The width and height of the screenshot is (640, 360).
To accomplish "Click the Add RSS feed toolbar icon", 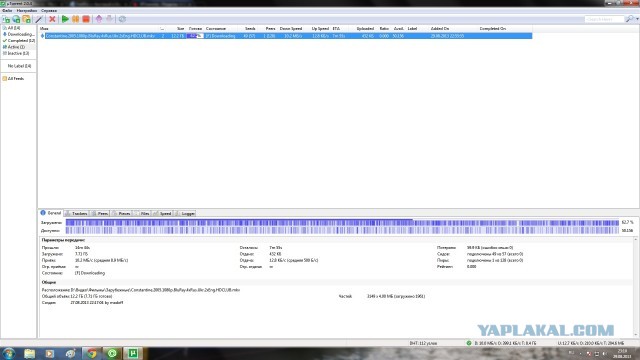I will click(27, 19).
